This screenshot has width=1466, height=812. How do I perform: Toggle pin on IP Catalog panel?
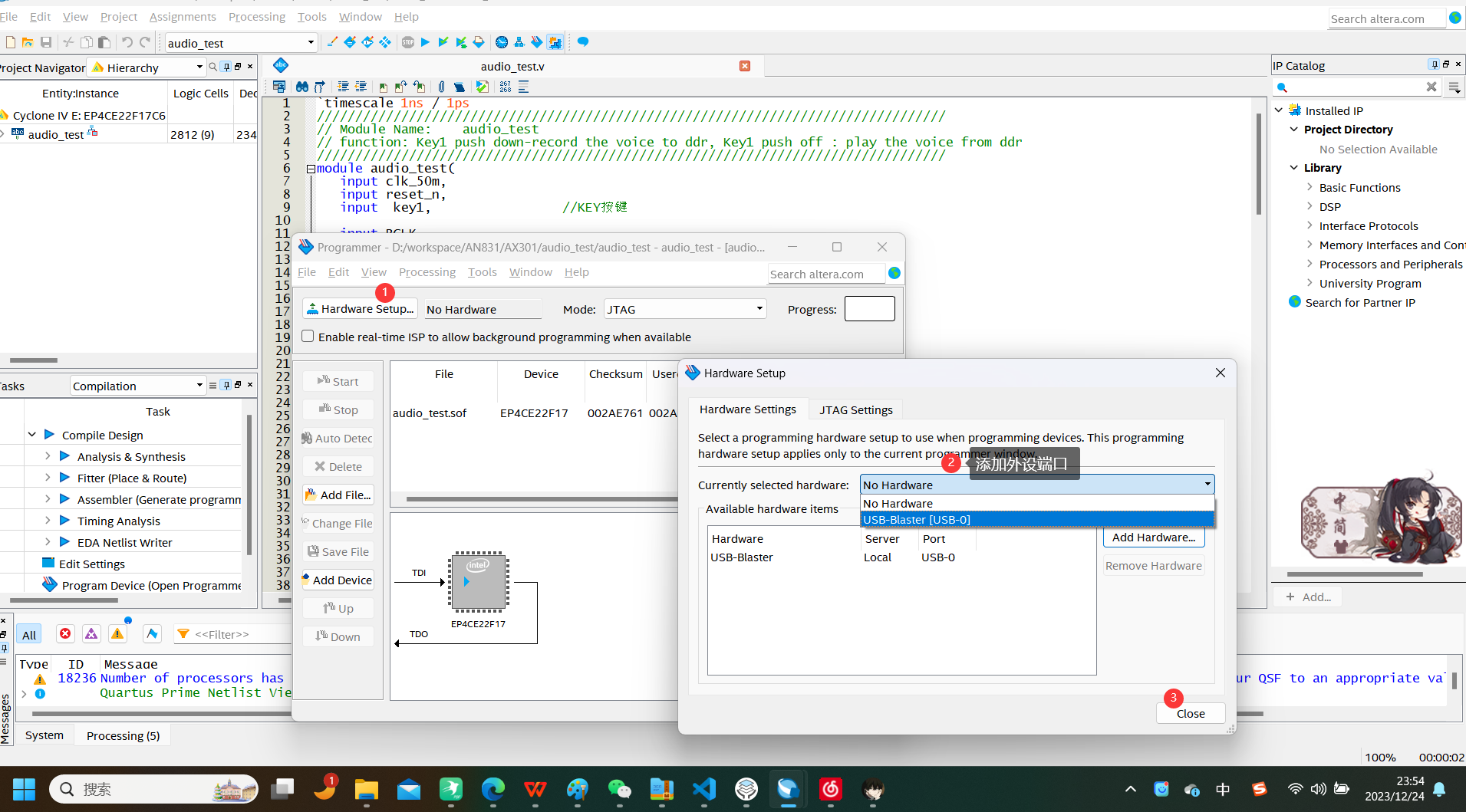1435,64
